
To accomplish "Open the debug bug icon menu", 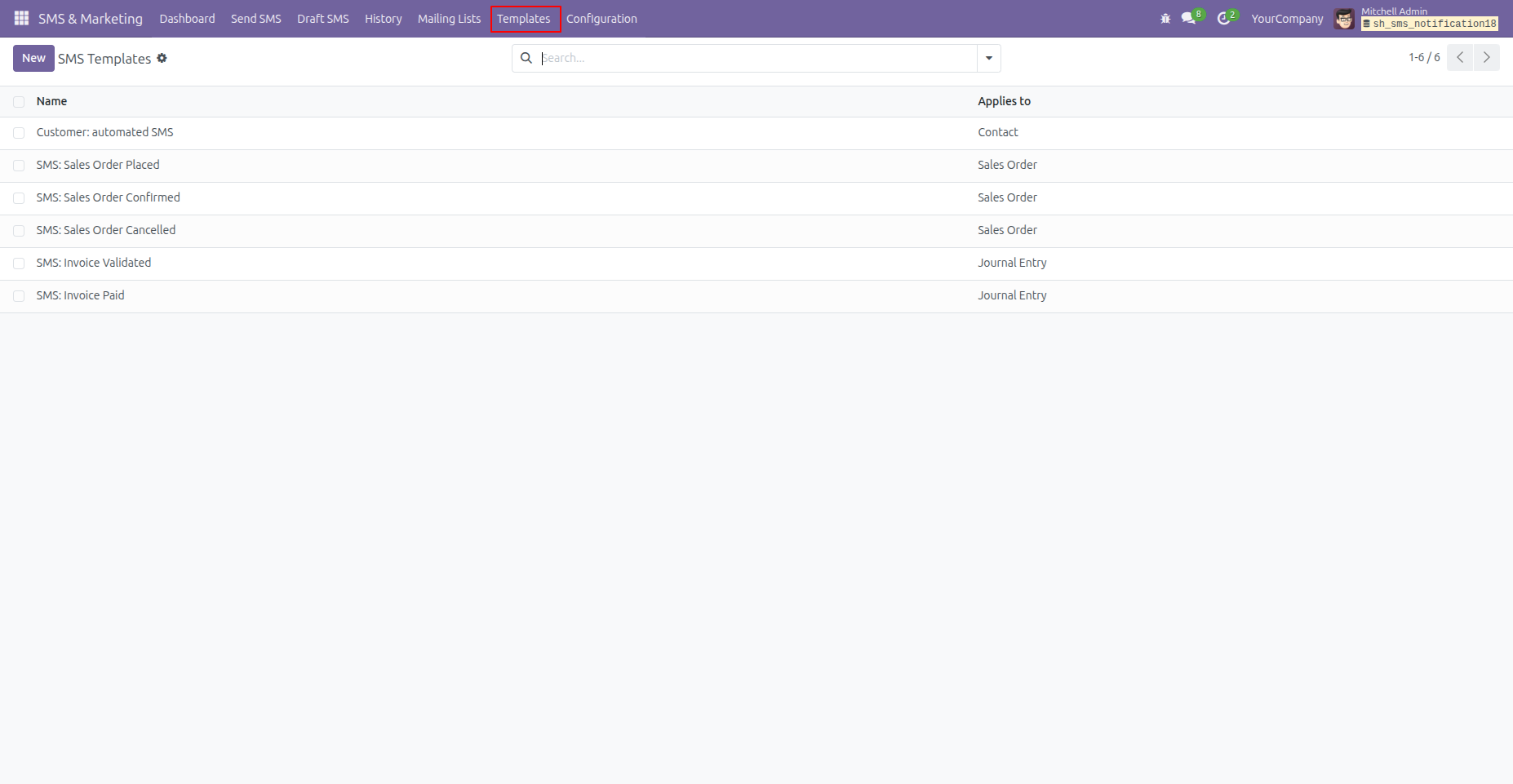I will pyautogui.click(x=1165, y=18).
